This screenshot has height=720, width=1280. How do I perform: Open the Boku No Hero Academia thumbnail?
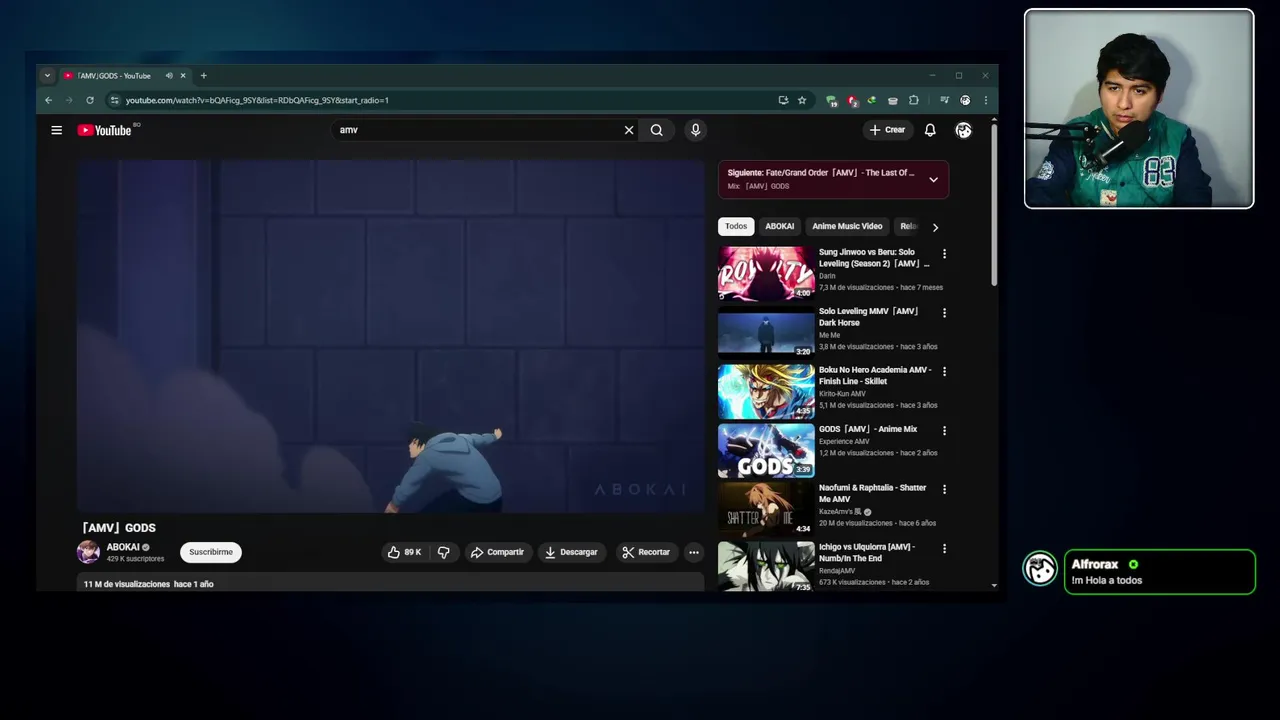pyautogui.click(x=766, y=391)
